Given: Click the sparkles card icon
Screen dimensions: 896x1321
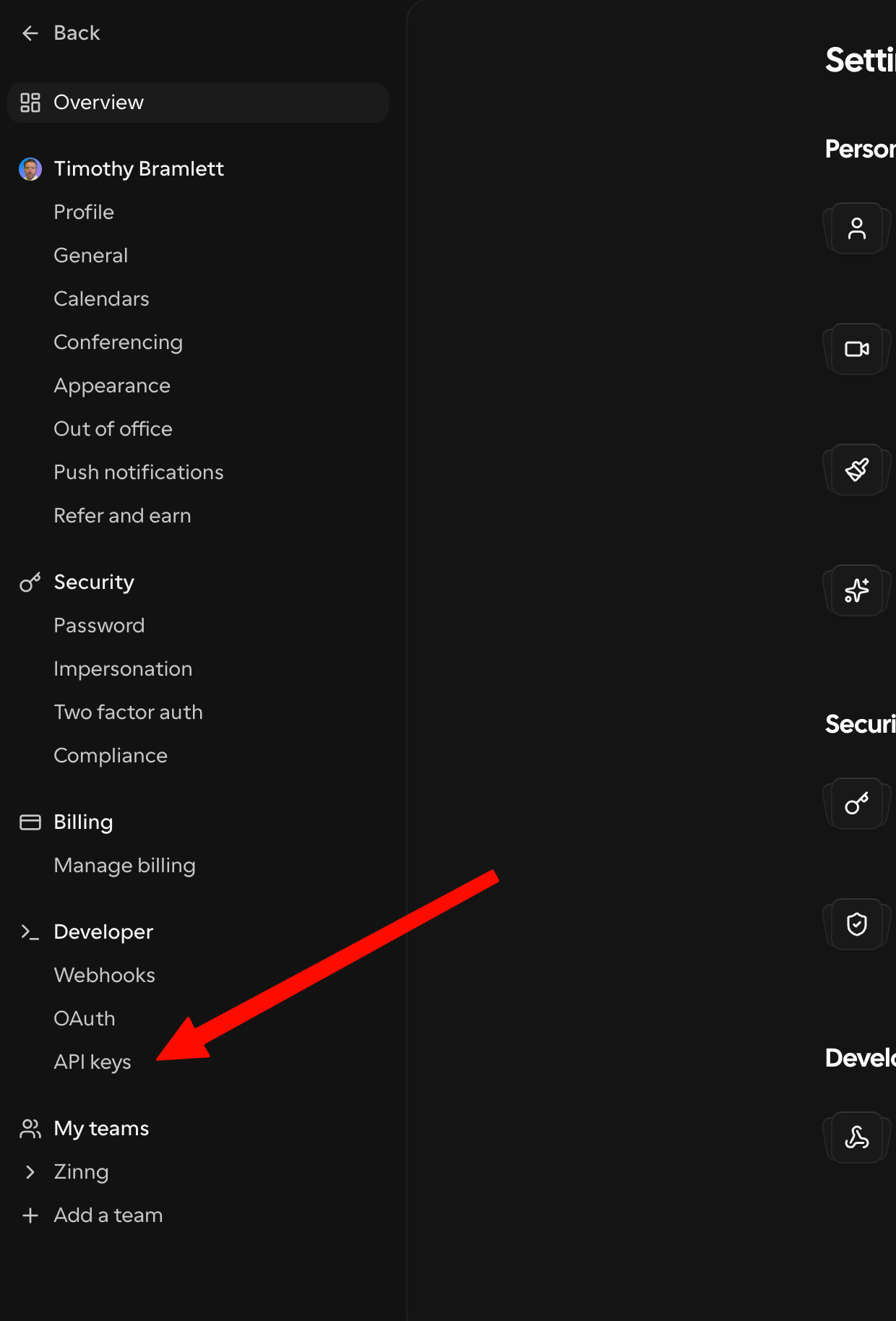Looking at the screenshot, I should (x=857, y=590).
